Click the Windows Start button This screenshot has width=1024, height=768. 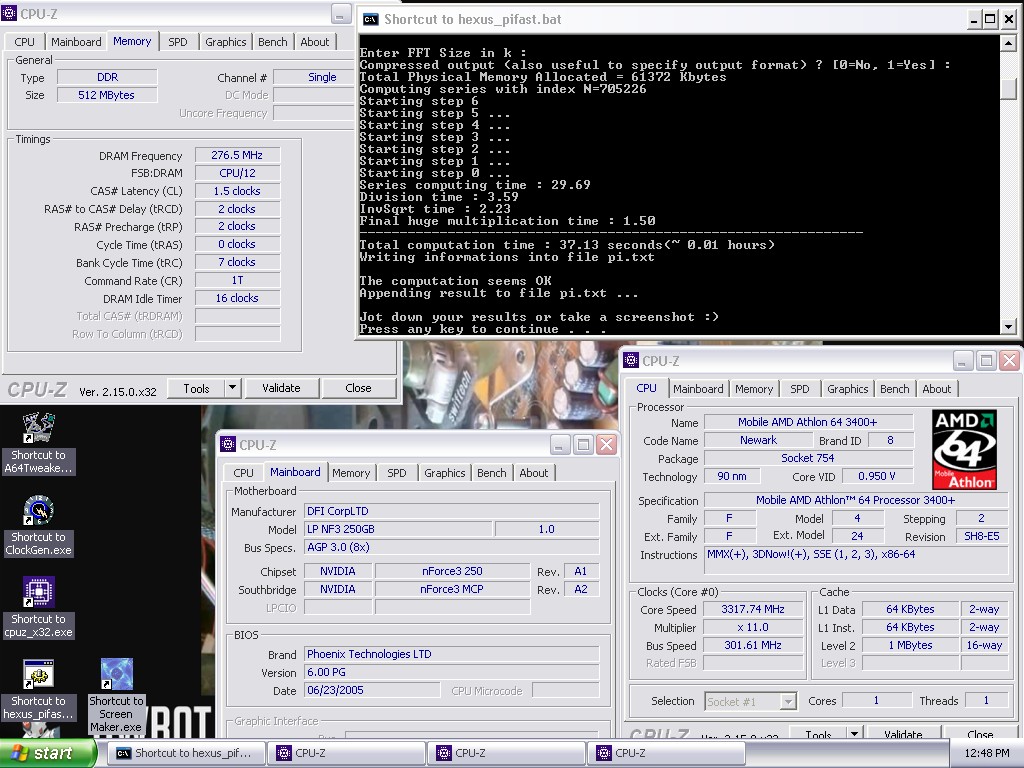47,753
